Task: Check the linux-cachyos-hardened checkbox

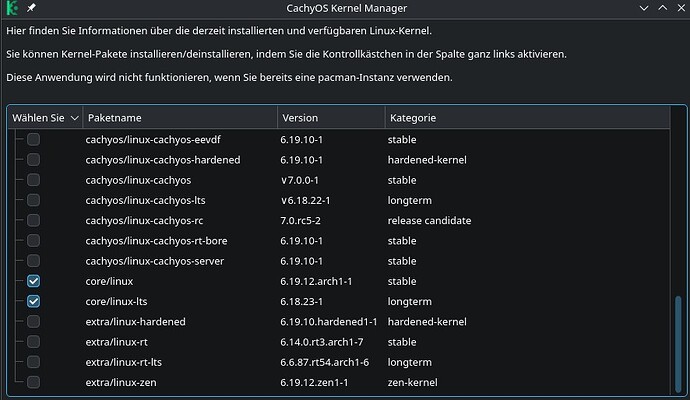Action: coord(33,160)
